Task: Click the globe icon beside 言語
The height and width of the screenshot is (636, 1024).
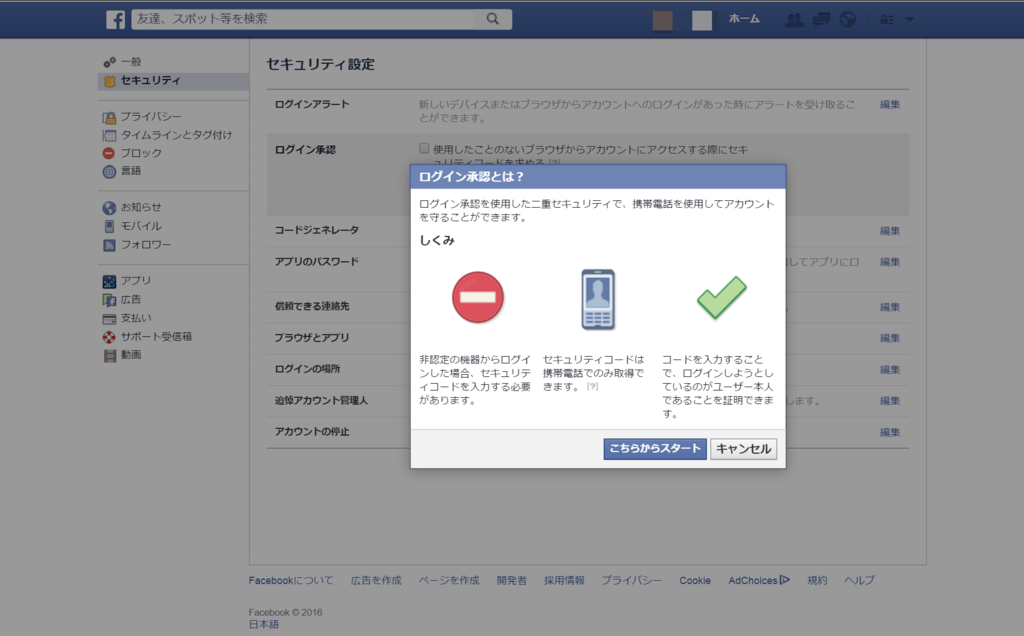Action: pos(109,171)
